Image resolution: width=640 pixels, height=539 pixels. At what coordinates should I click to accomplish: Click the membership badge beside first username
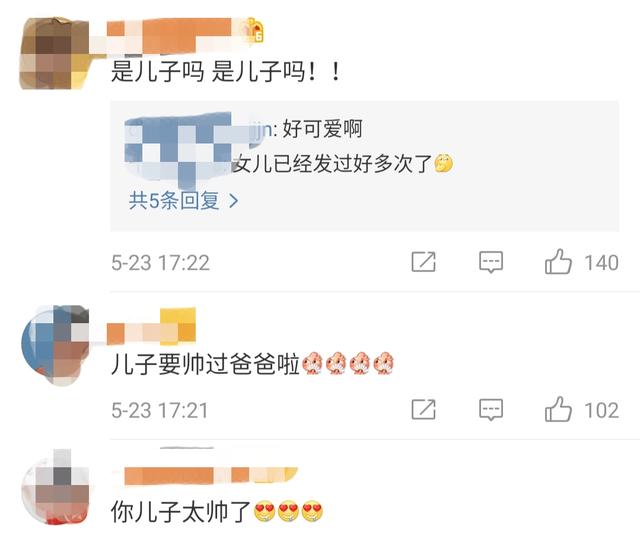[x=255, y=30]
